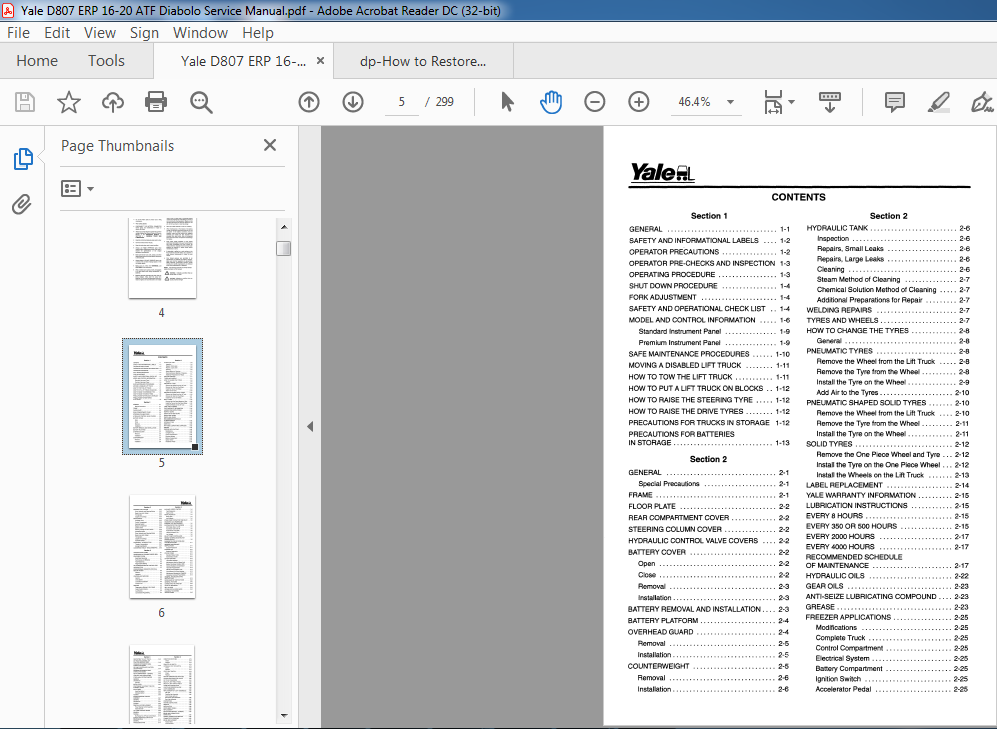This screenshot has height=729, width=997.
Task: Open the File menu
Action: pos(18,33)
